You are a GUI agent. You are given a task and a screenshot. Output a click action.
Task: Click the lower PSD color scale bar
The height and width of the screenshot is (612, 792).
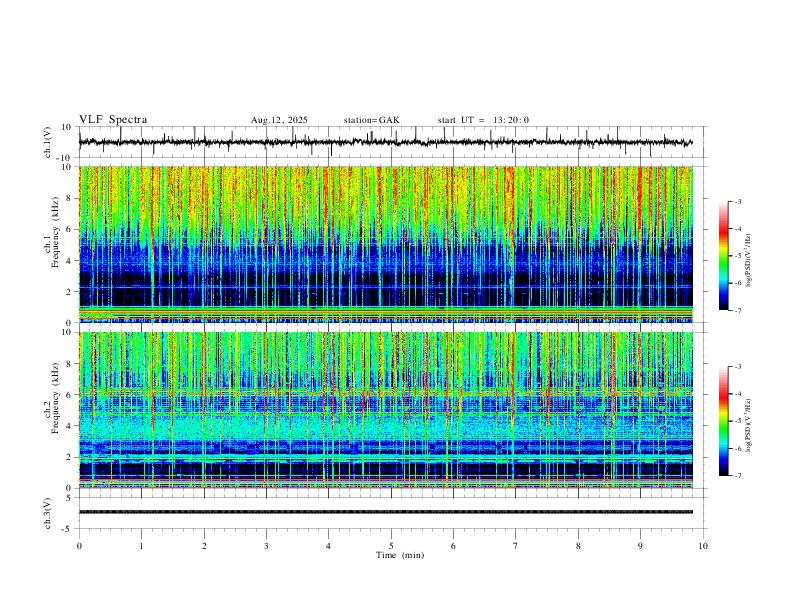pos(724,421)
